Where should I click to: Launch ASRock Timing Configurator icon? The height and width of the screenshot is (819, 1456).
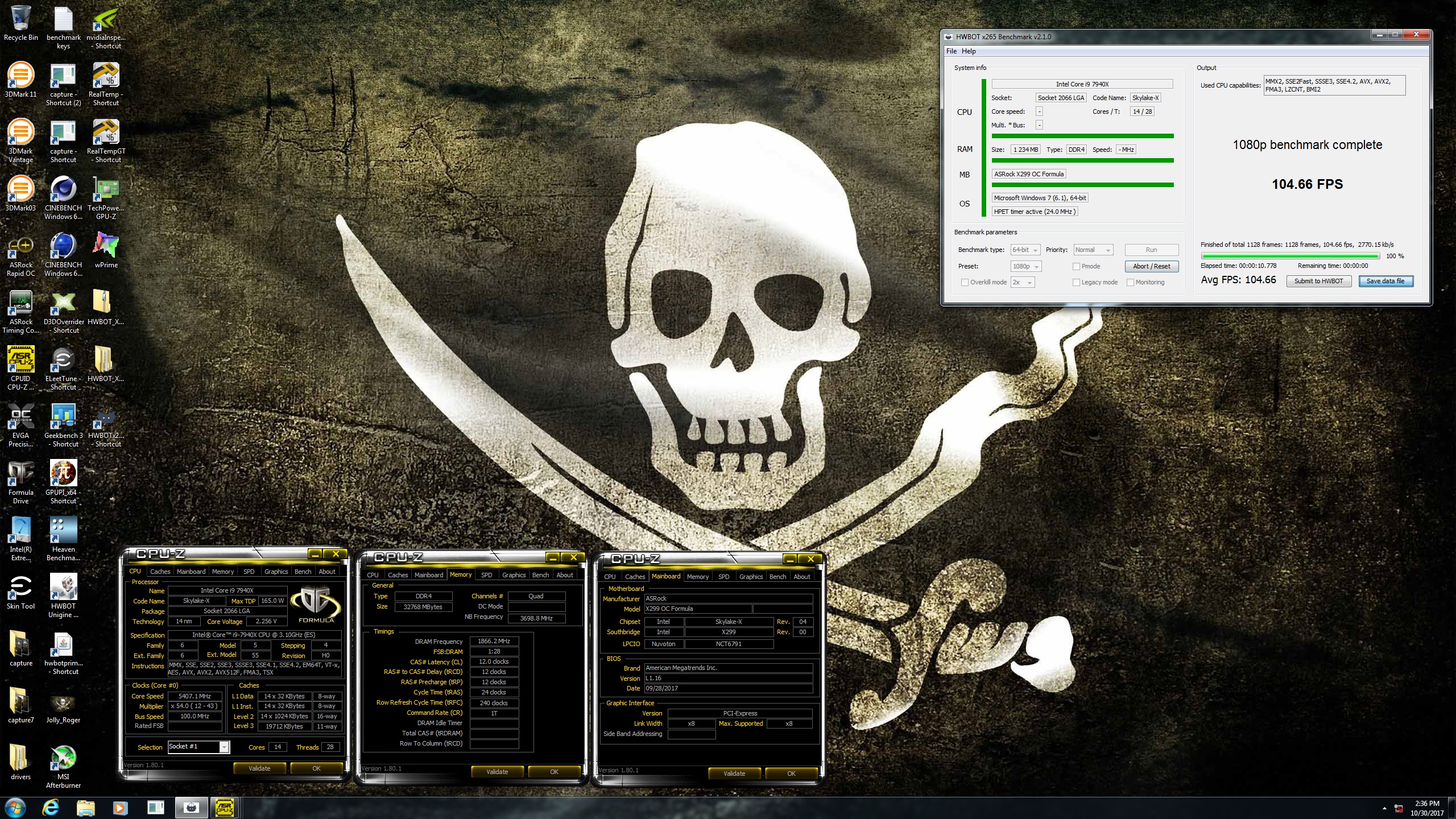(21, 311)
